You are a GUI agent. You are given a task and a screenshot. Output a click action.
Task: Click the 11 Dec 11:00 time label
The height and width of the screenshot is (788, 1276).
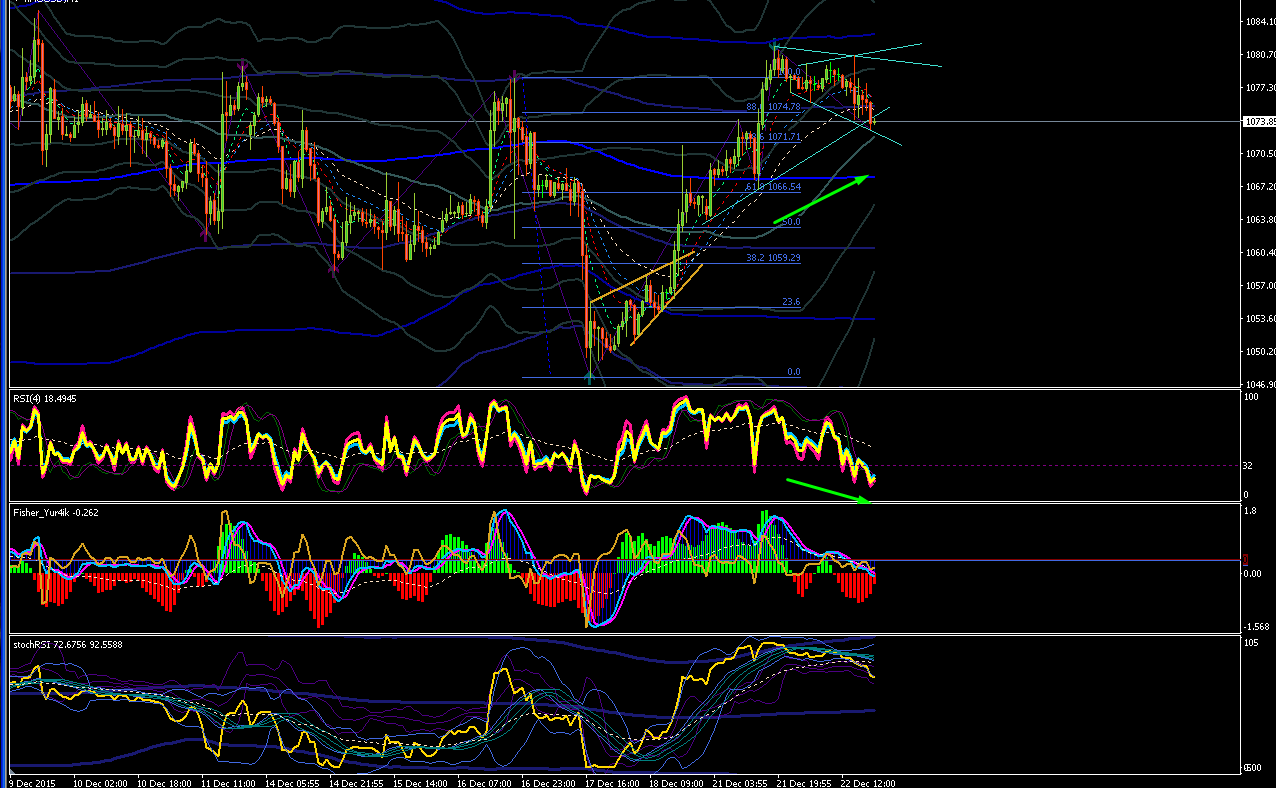click(x=228, y=783)
